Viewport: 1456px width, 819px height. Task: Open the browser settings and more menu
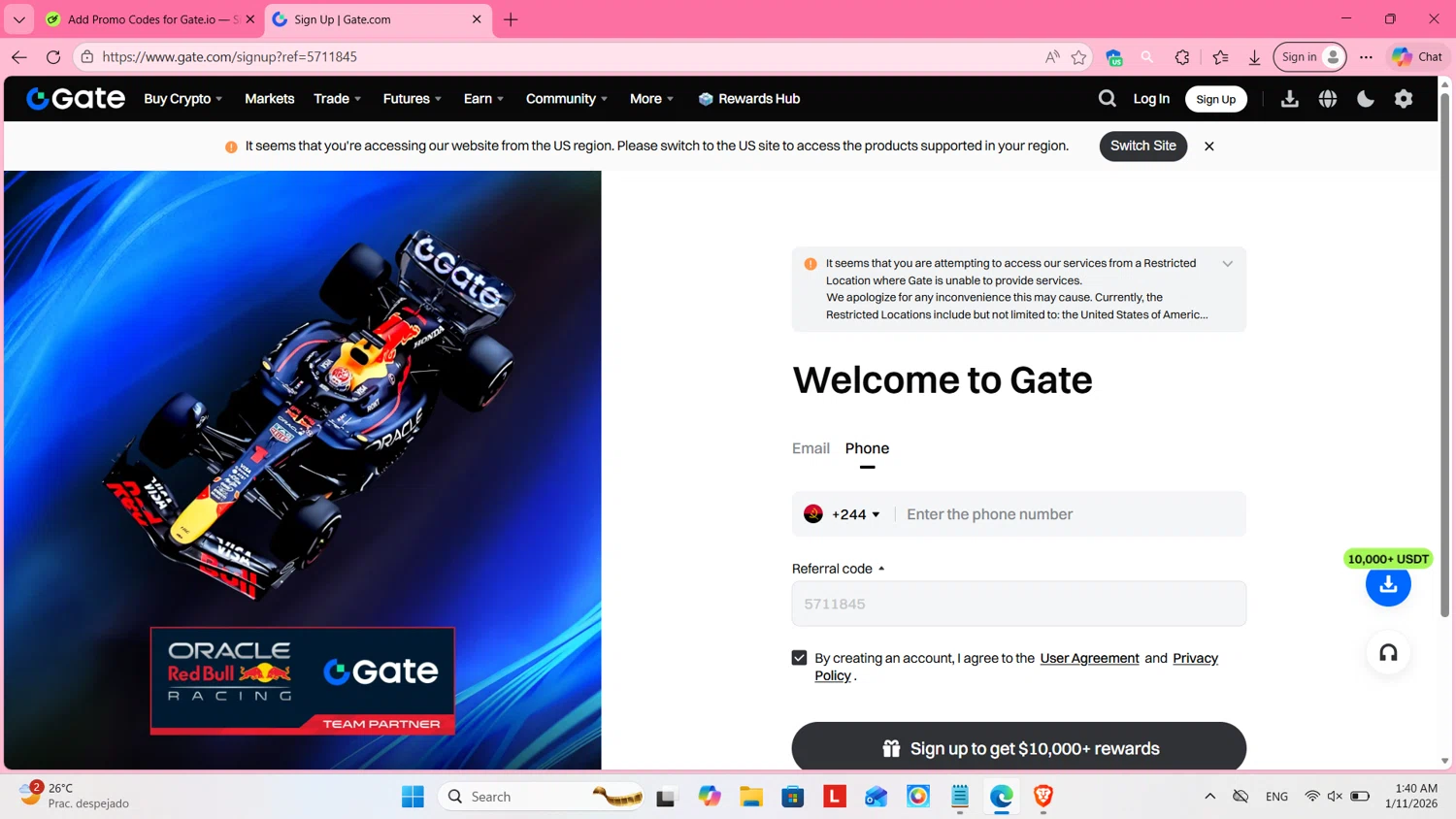point(1366,57)
